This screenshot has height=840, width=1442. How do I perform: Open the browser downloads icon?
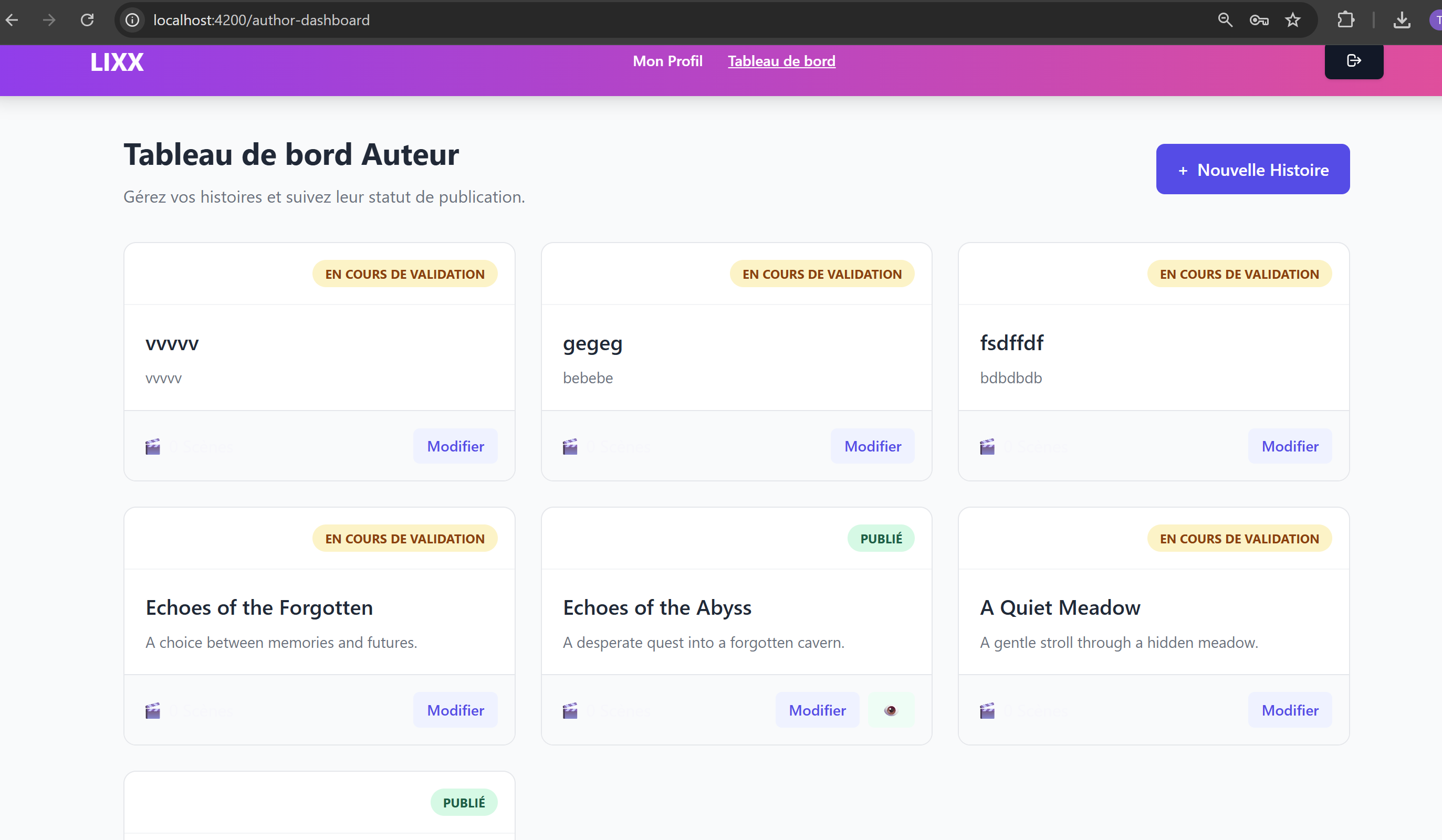click(x=1402, y=20)
